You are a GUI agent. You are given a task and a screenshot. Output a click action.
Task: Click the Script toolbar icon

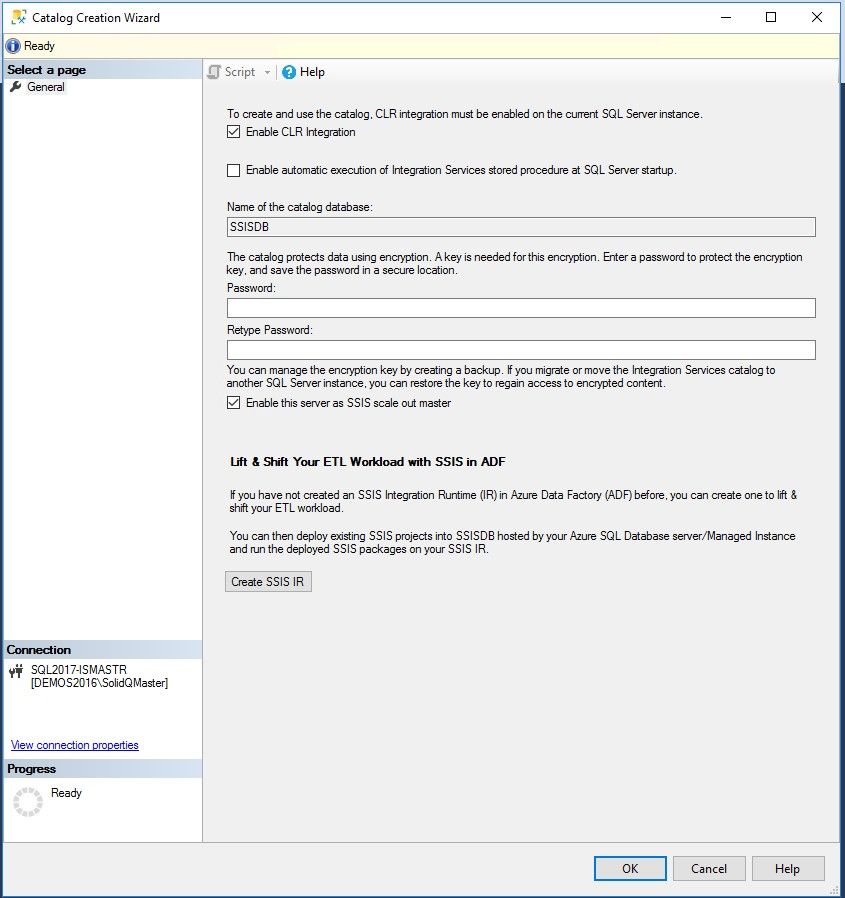pyautogui.click(x=214, y=72)
